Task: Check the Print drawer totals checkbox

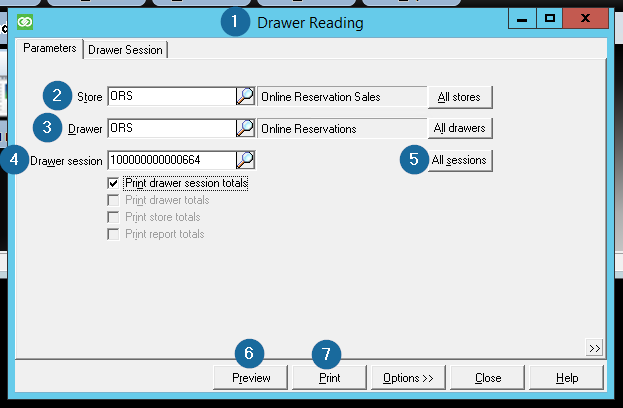Action: (113, 200)
